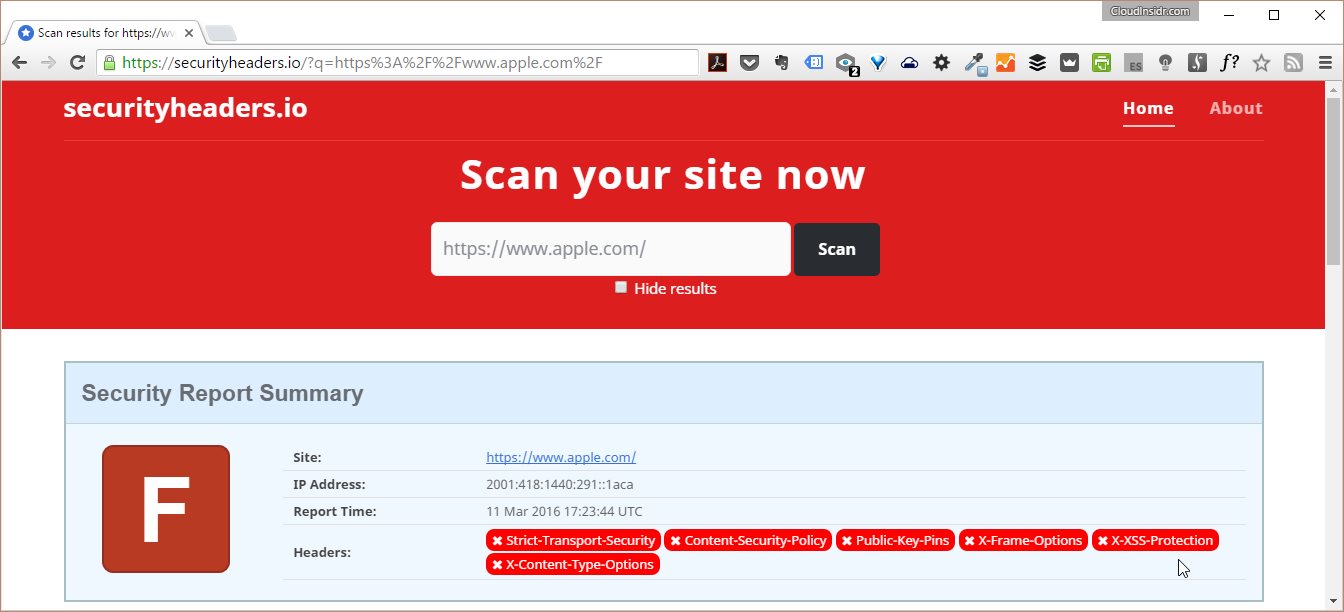Click the Adobe Acrobat extension icon
The image size is (1344, 612).
click(x=717, y=63)
